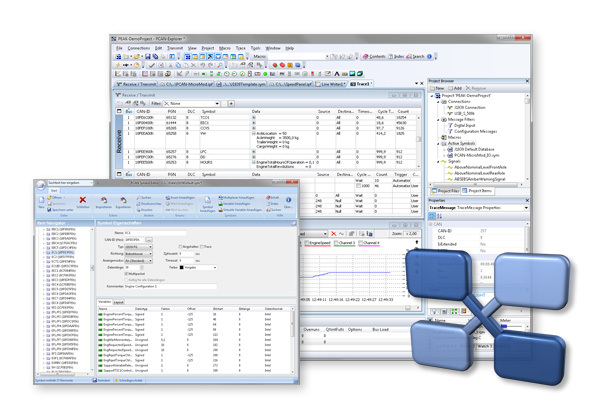Click the Save disk icon in PCAN-Explorer toolbar
The image size is (600, 418).
[148, 56]
